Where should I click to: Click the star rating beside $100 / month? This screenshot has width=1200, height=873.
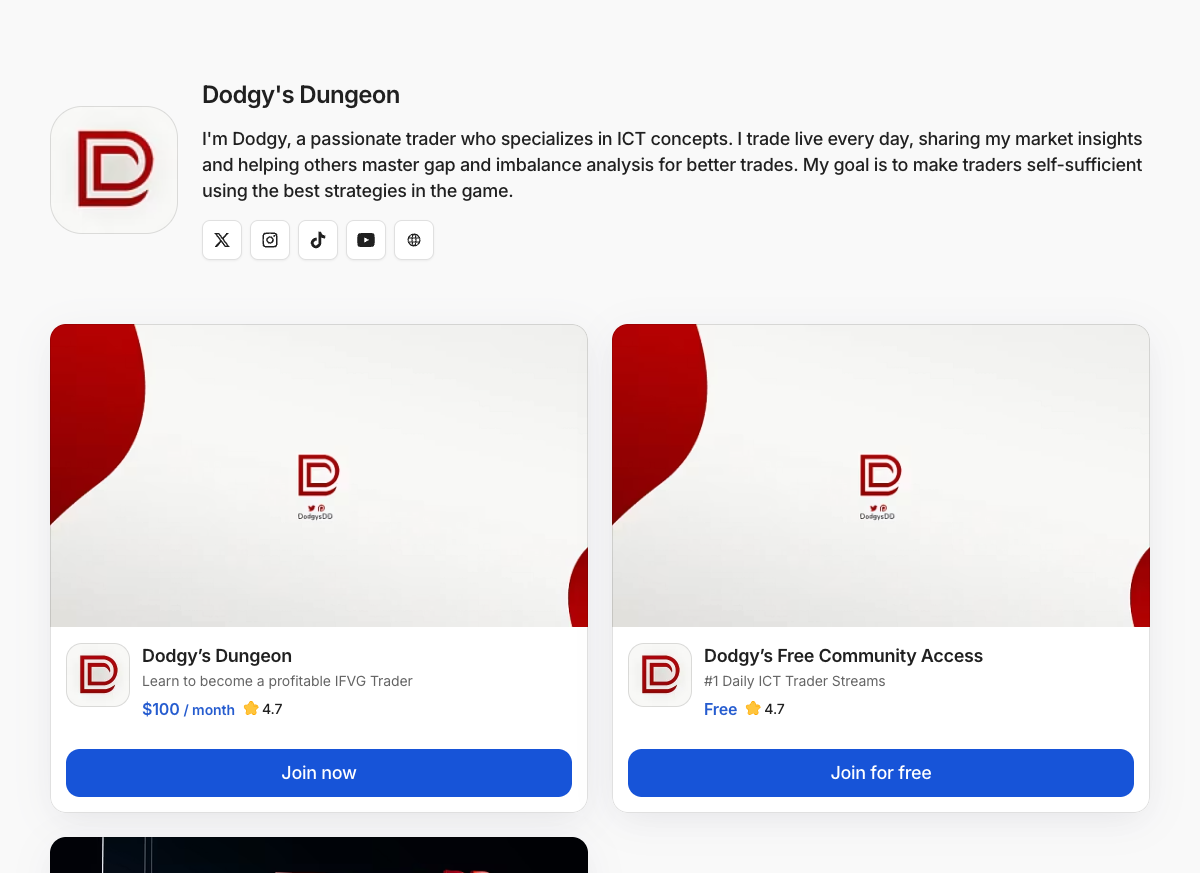263,709
